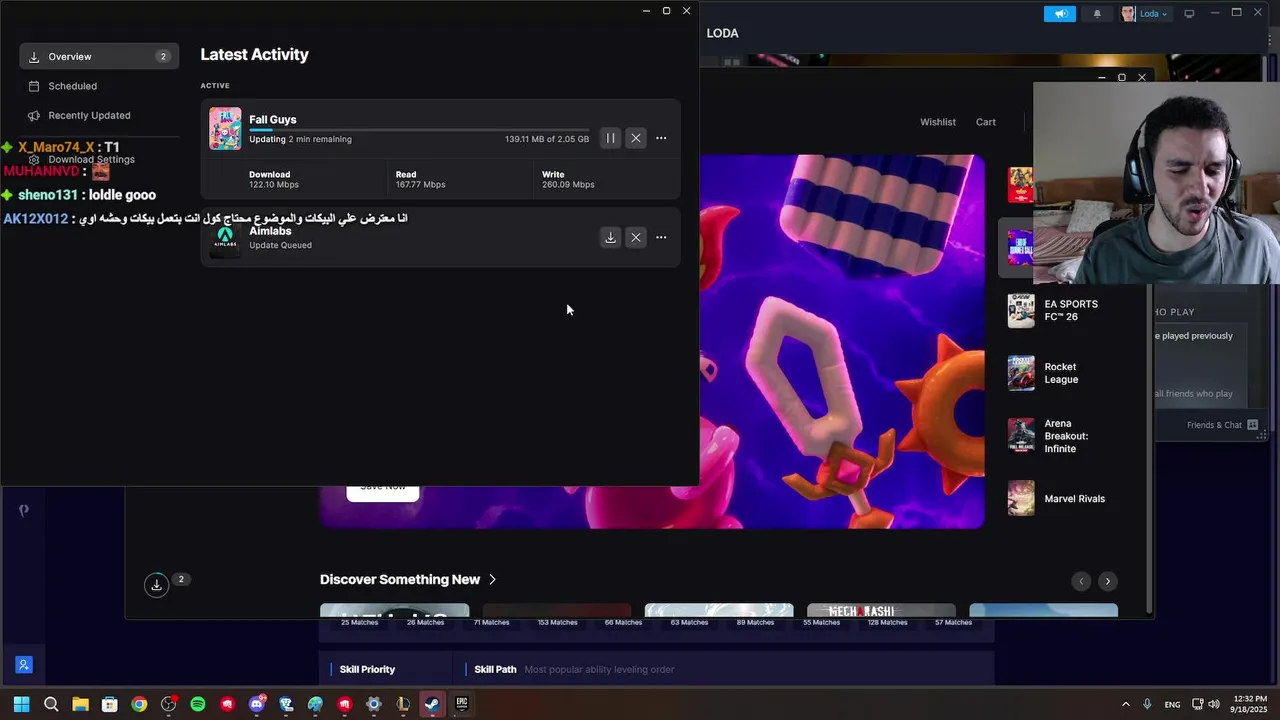This screenshot has height=720, width=1280.
Task: Open clock and calendar flyout
Action: [1249, 704]
